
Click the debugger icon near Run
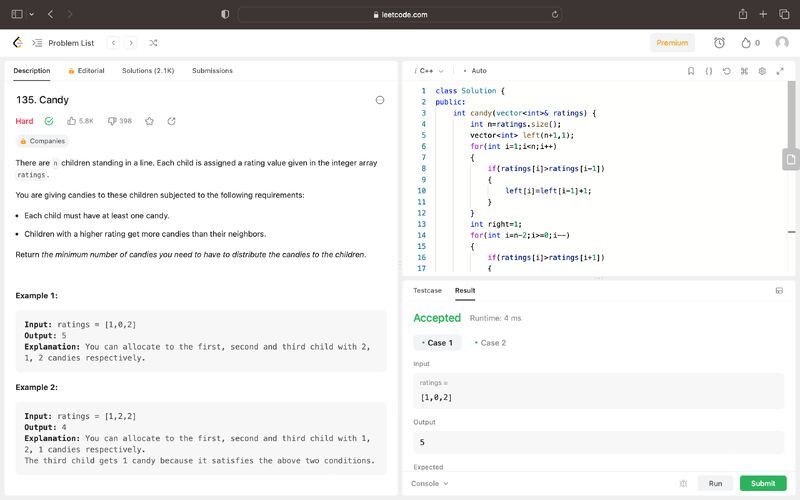click(684, 483)
